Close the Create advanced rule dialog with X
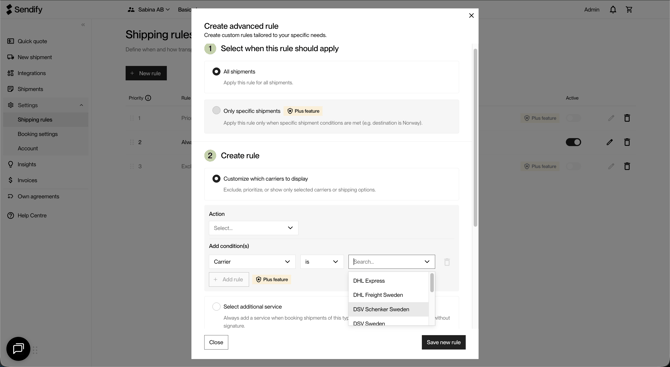Image resolution: width=670 pixels, height=367 pixels. coord(471,15)
